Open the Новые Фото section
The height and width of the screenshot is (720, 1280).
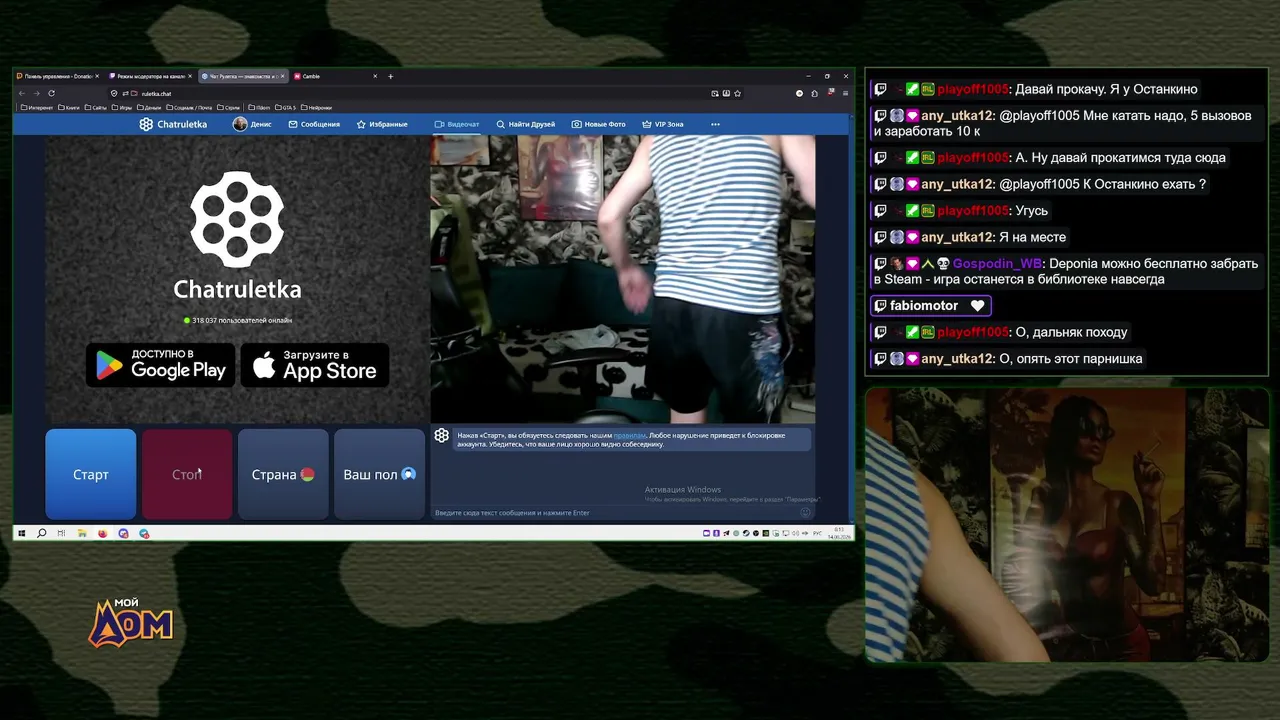pos(598,124)
